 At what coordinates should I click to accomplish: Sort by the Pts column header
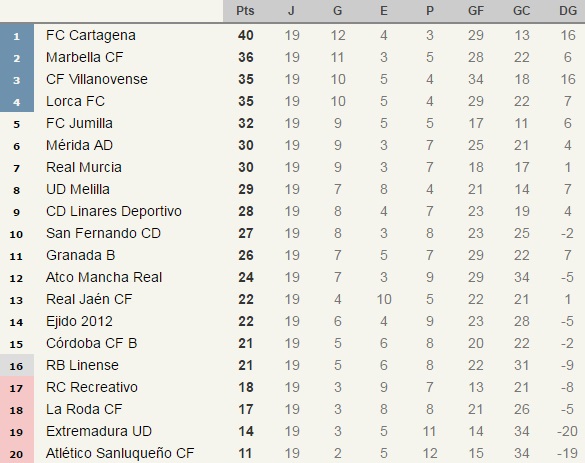click(x=245, y=11)
